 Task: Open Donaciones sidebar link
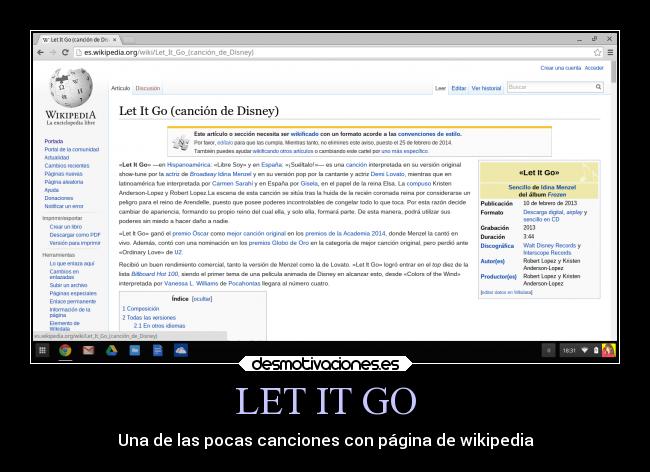pos(59,198)
